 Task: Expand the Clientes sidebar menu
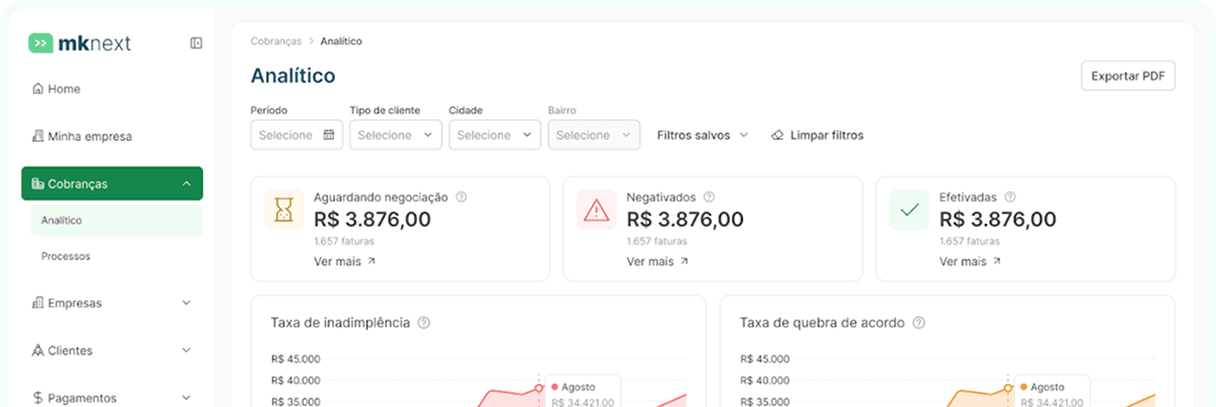186,351
